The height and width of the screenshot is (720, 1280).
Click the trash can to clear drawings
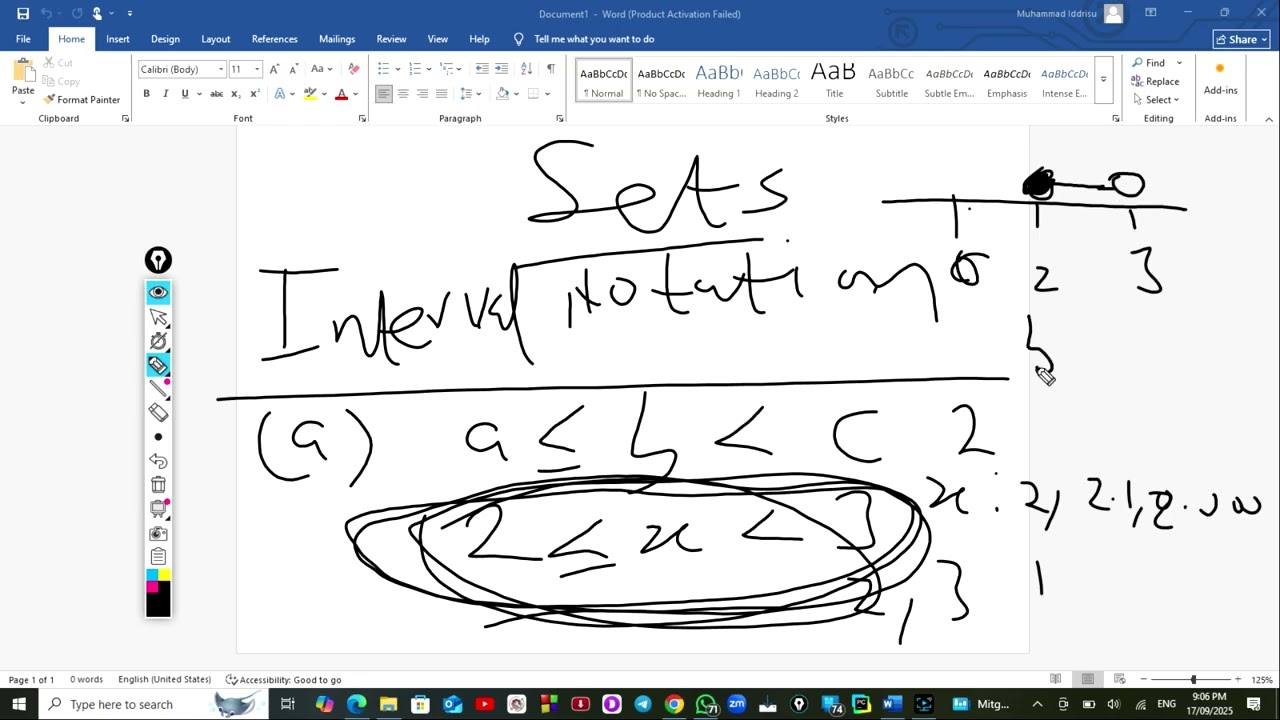158,485
